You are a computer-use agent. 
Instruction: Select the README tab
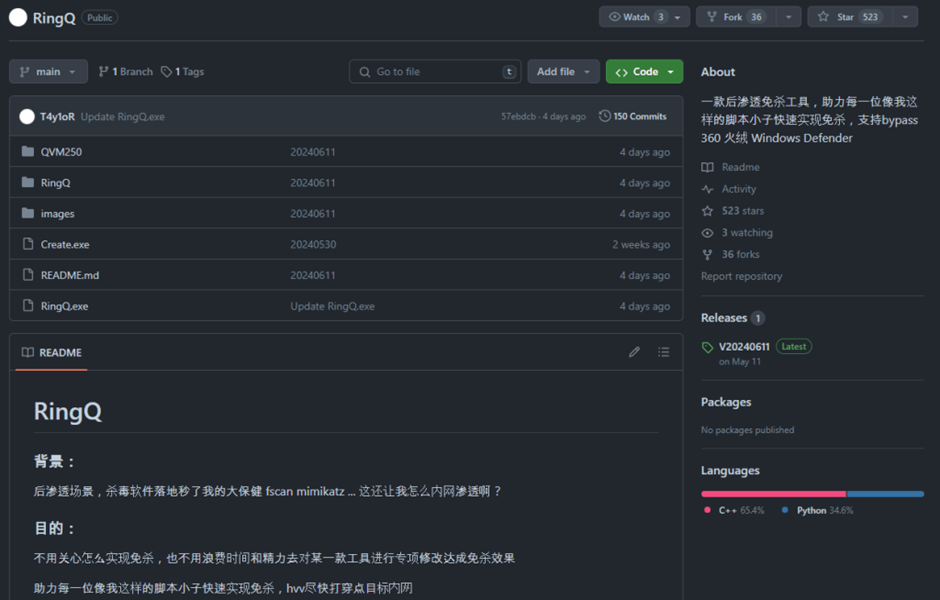(52, 352)
